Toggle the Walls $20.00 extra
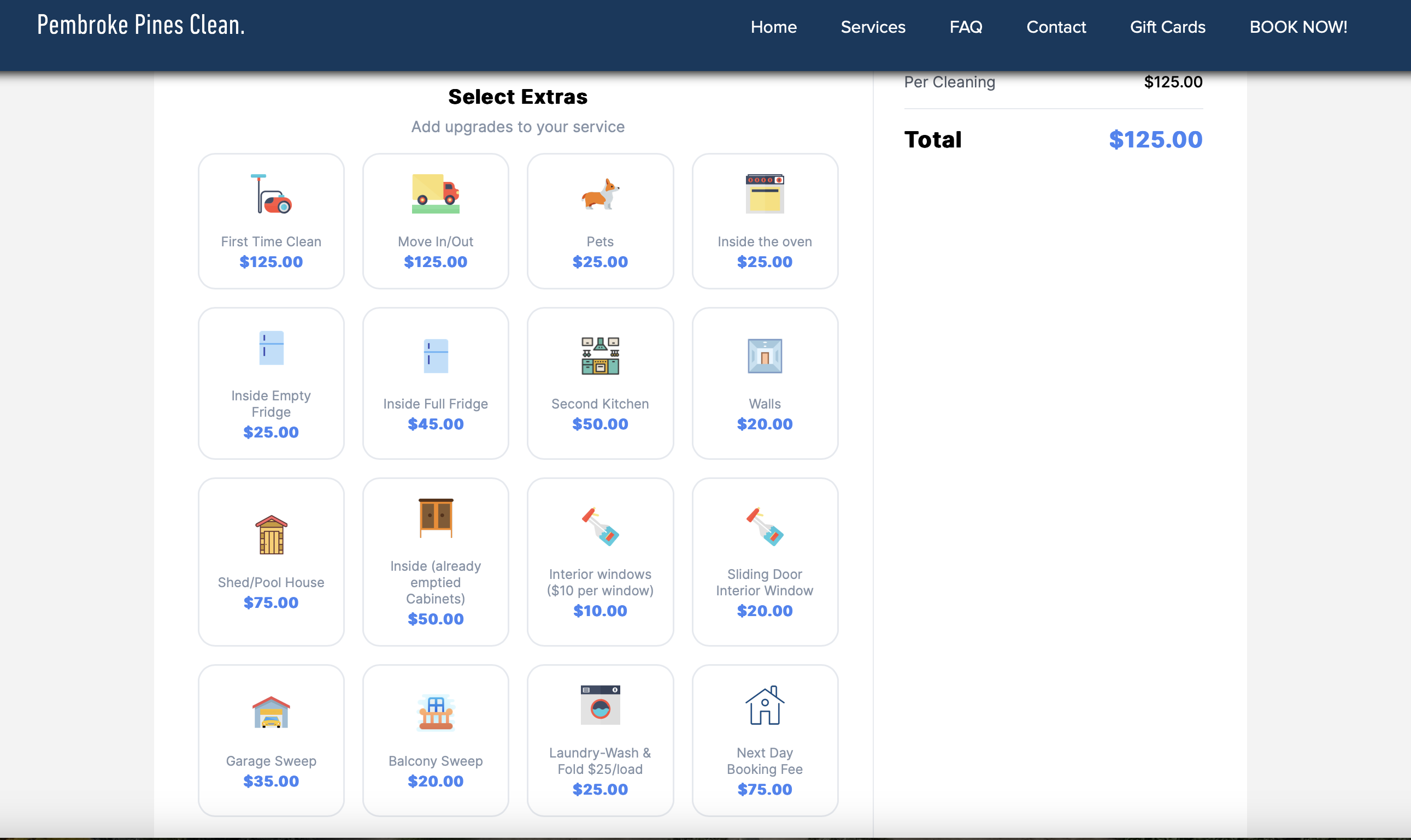The width and height of the screenshot is (1411, 840). tap(765, 383)
